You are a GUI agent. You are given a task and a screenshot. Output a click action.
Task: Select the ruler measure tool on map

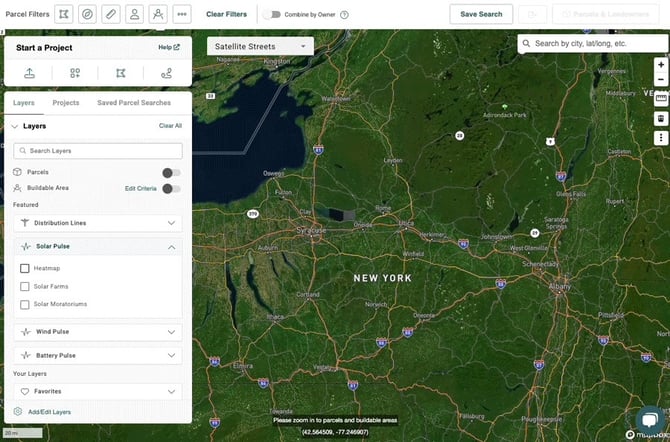point(660,98)
